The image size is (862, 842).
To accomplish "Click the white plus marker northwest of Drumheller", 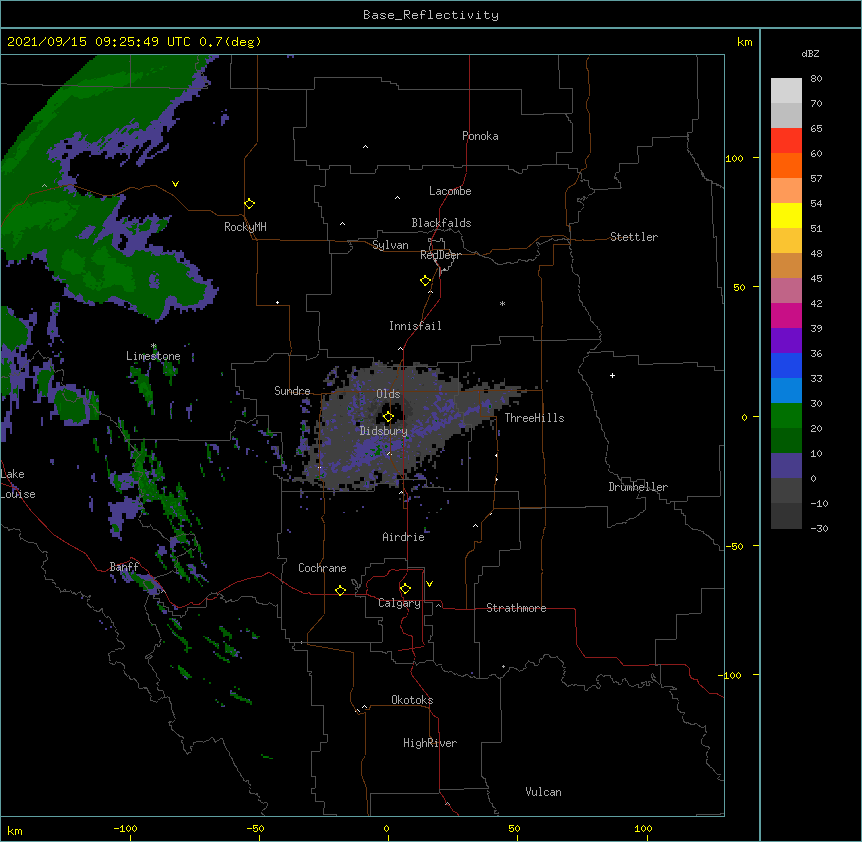I will (612, 375).
